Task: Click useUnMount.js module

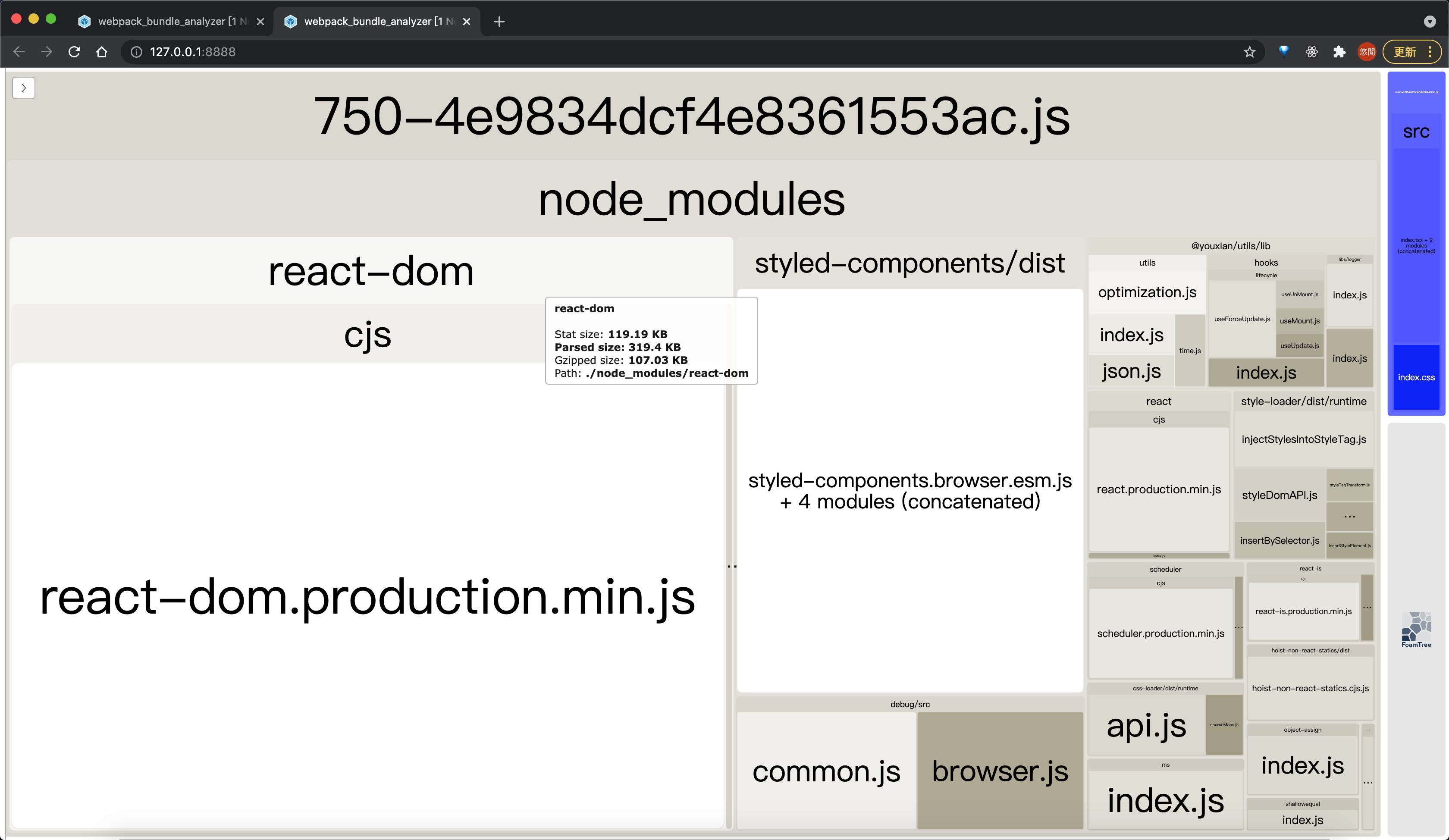Action: [x=1299, y=295]
